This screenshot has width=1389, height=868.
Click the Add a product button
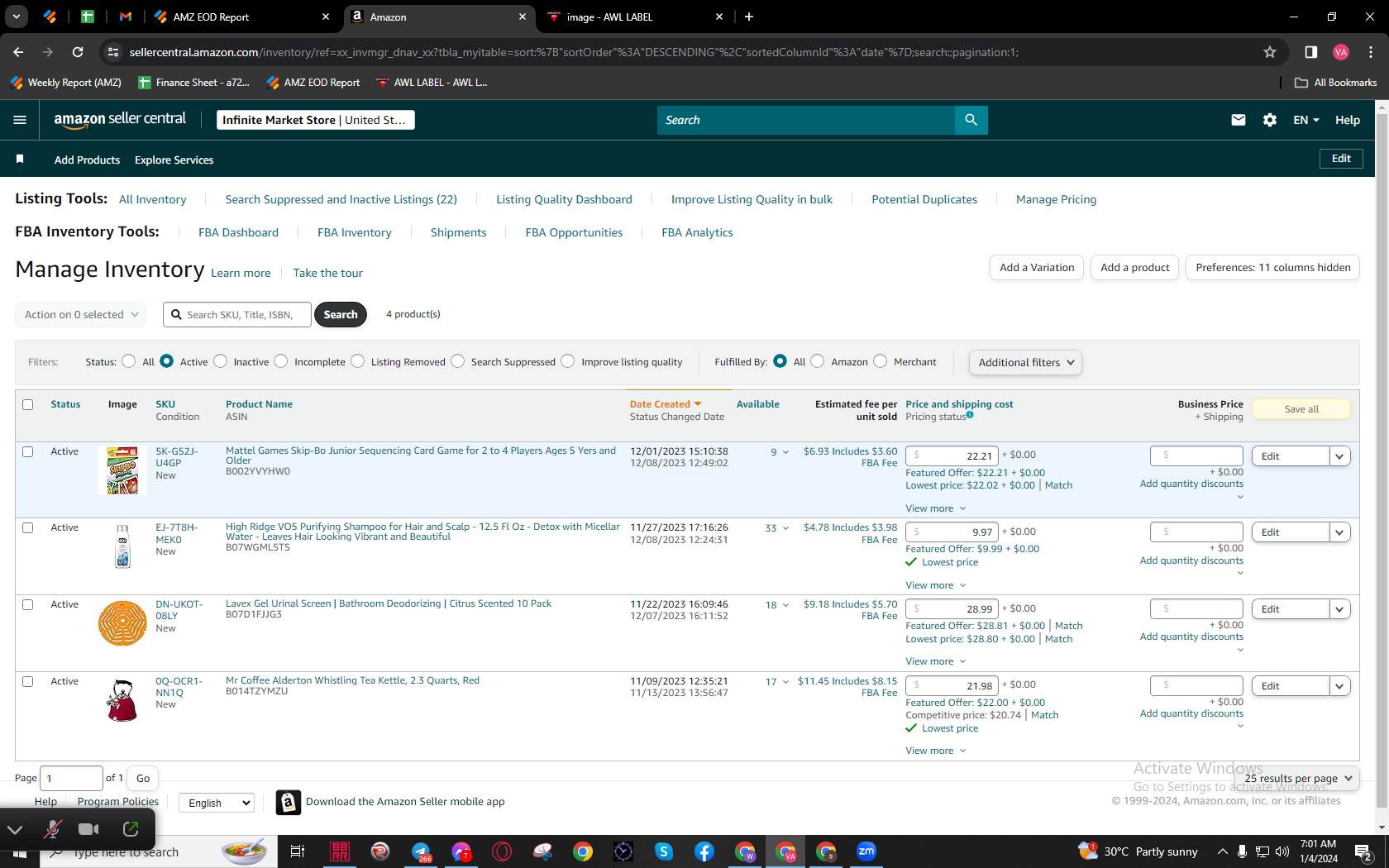(1134, 268)
